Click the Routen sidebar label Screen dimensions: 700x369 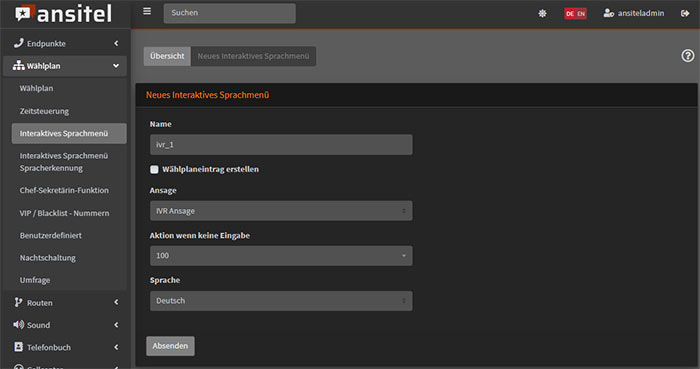[x=40, y=303]
